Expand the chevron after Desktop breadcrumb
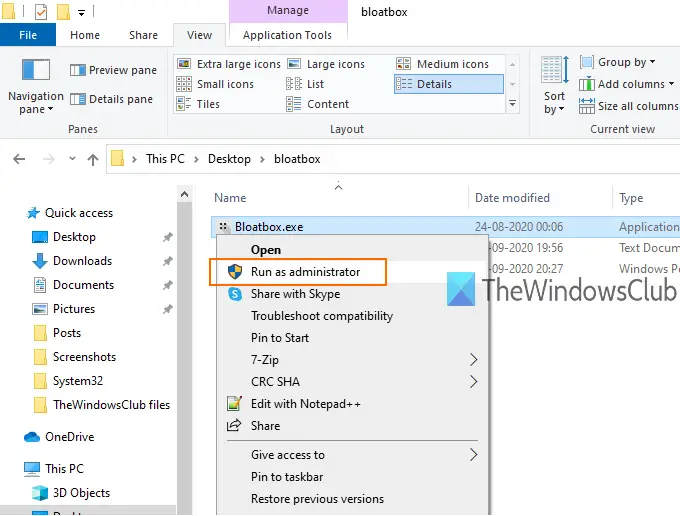This screenshot has width=680, height=516. coord(262,160)
